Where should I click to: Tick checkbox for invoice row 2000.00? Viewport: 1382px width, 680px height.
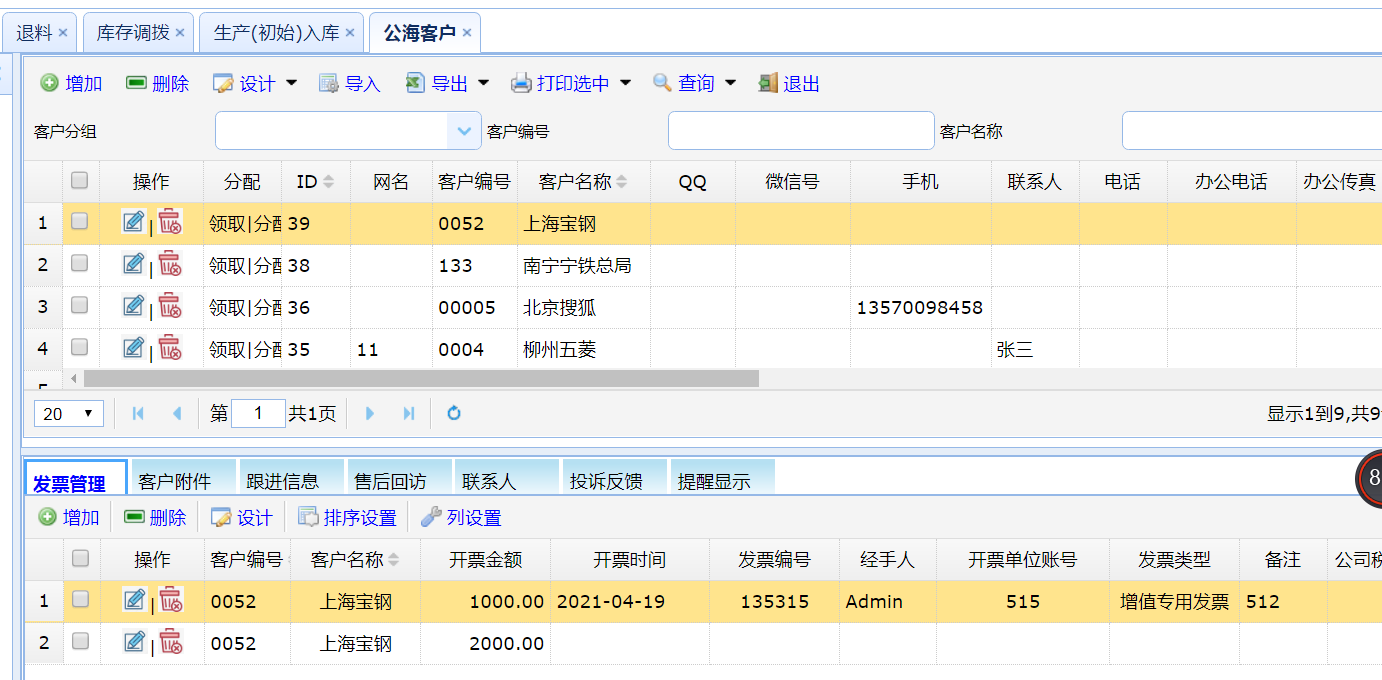click(80, 642)
